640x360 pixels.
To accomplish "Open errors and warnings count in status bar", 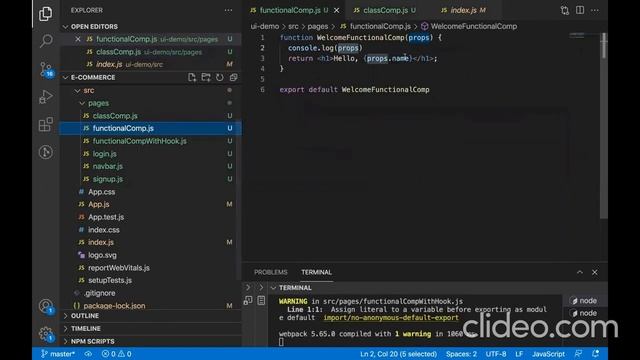I will click(117, 354).
